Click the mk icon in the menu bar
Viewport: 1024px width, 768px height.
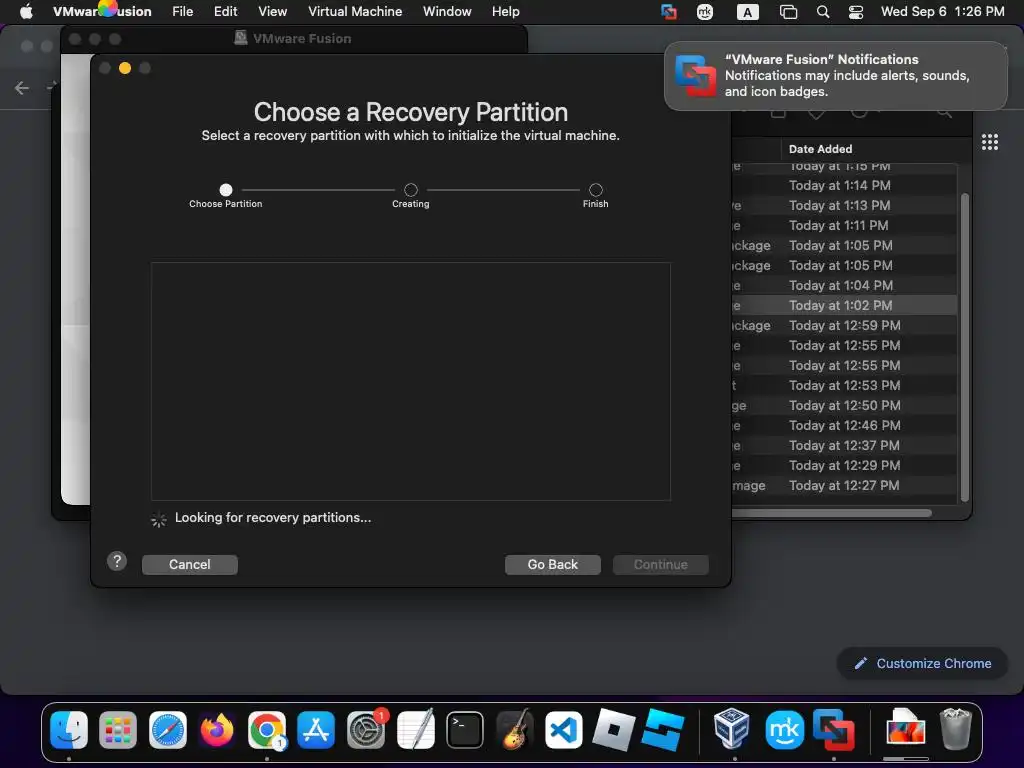(x=705, y=12)
